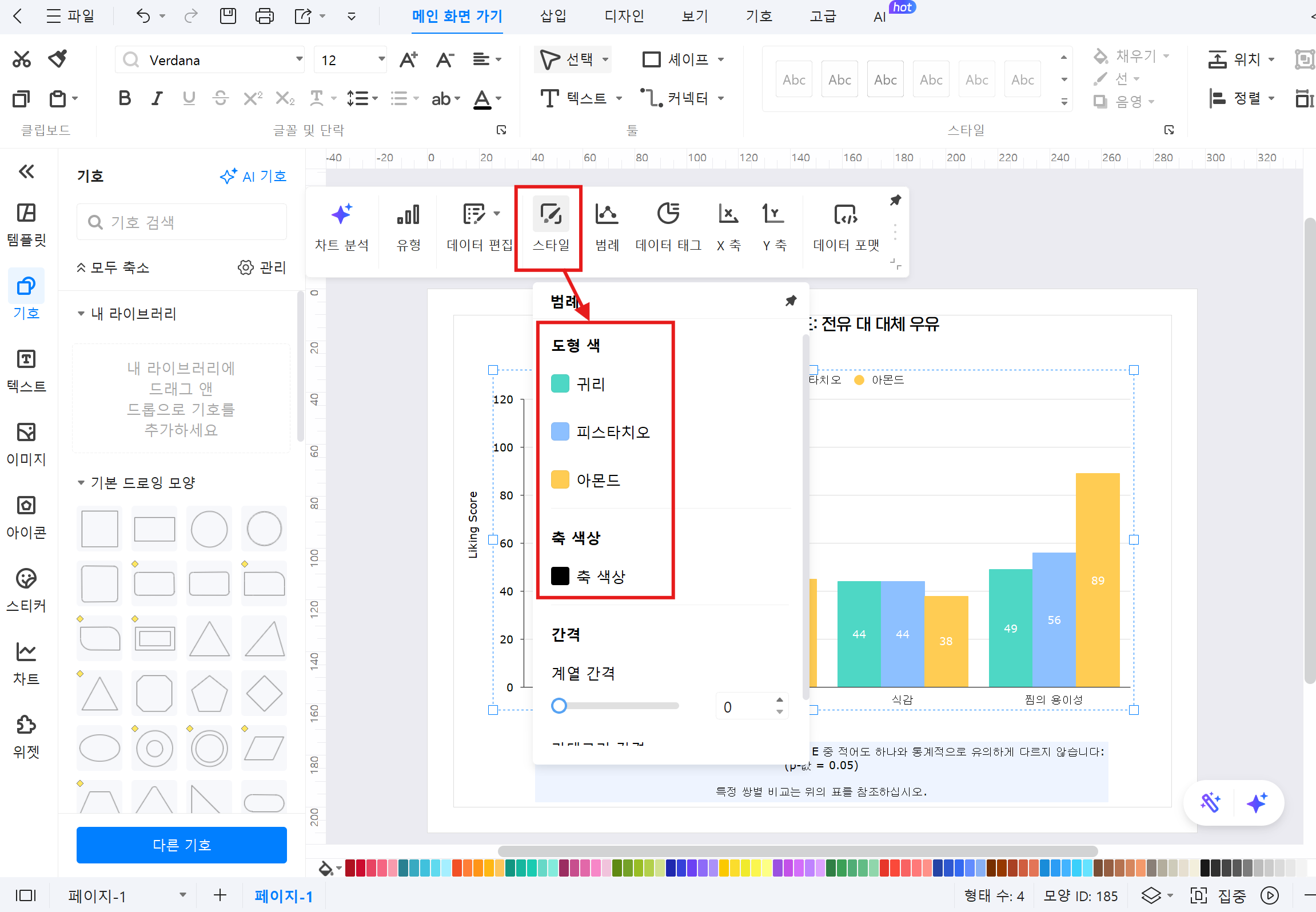Expand the 셰이프 shape dropdown
1316x912 pixels.
721,59
